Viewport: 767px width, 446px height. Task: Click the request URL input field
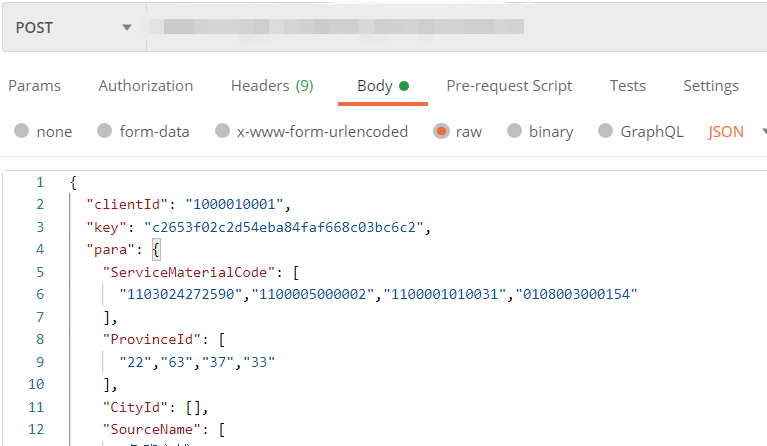click(x=450, y=27)
